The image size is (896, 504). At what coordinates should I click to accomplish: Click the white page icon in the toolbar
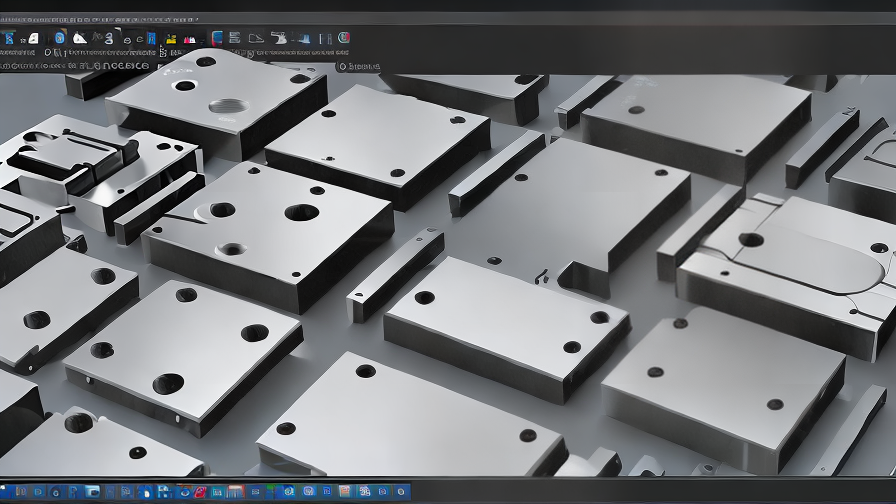[33, 38]
